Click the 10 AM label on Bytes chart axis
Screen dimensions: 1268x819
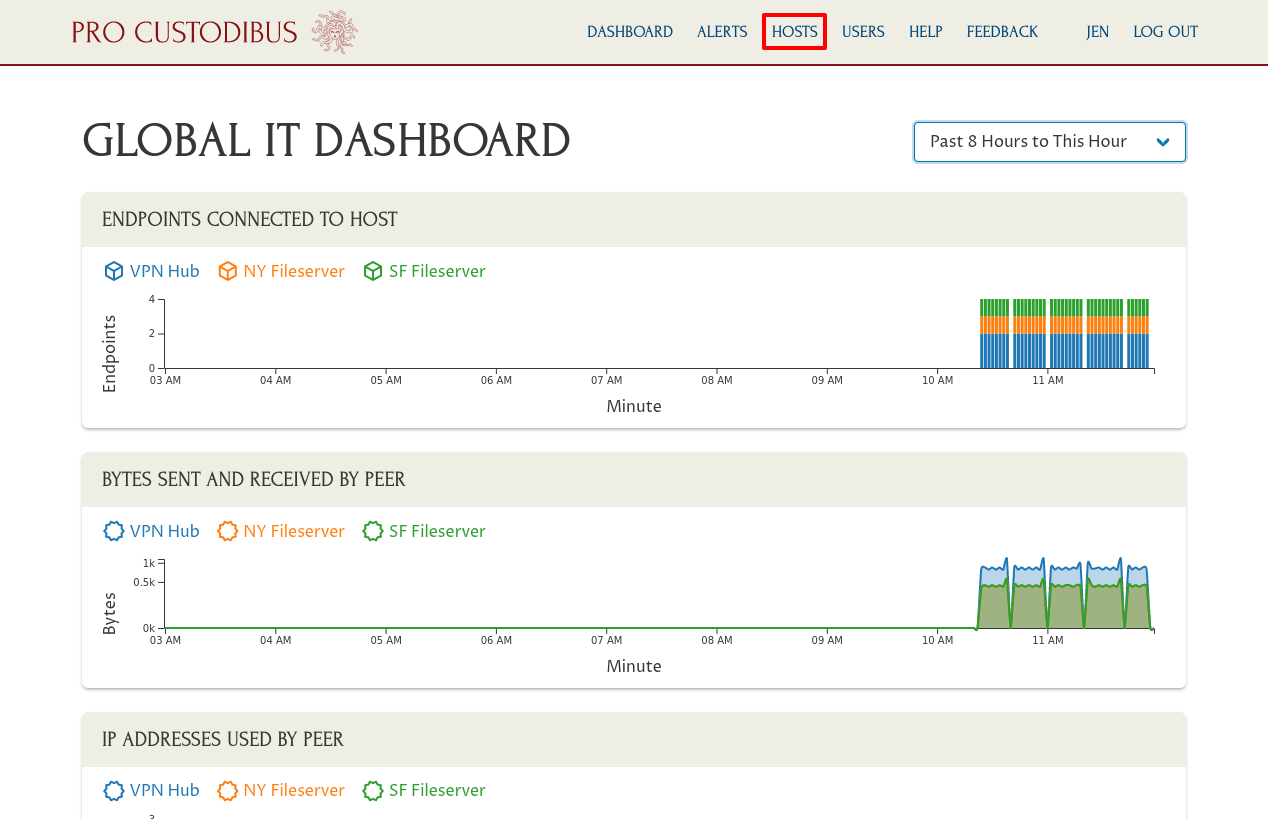pyautogui.click(x=937, y=640)
